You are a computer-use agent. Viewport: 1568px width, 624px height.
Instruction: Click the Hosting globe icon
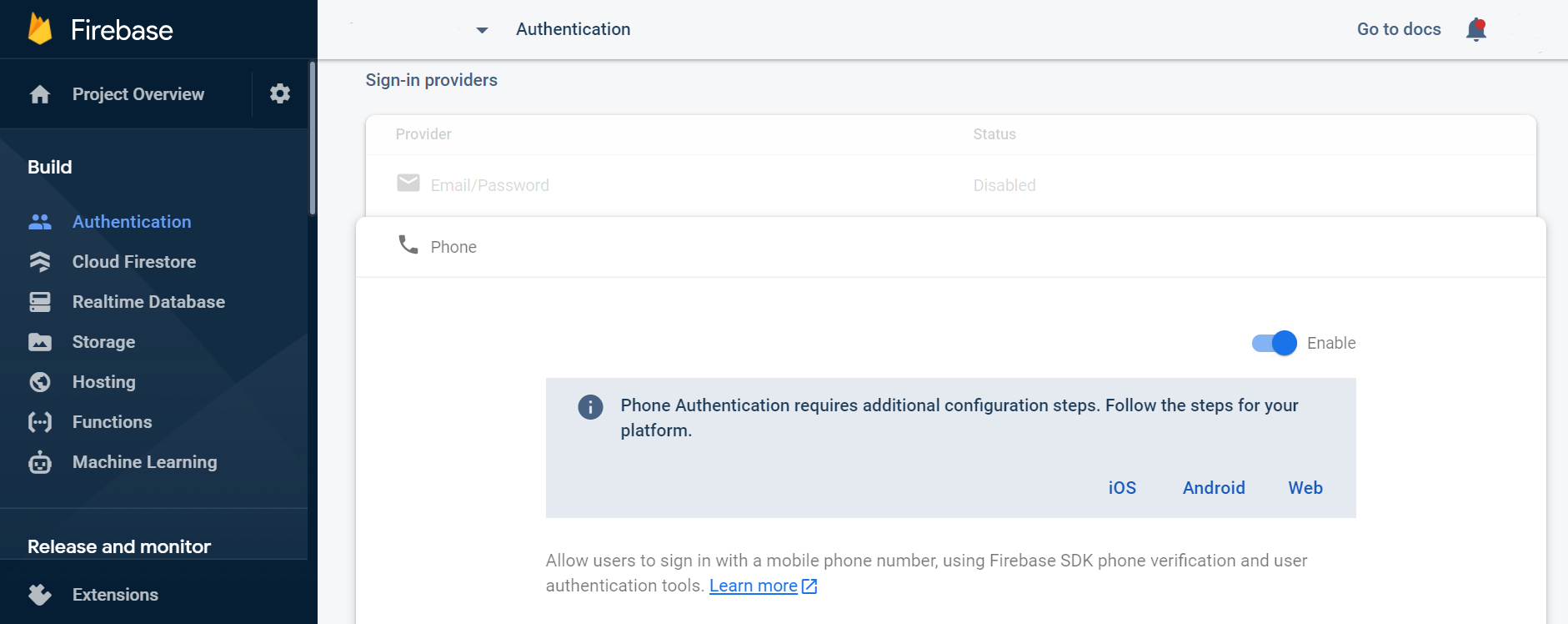pos(40,382)
